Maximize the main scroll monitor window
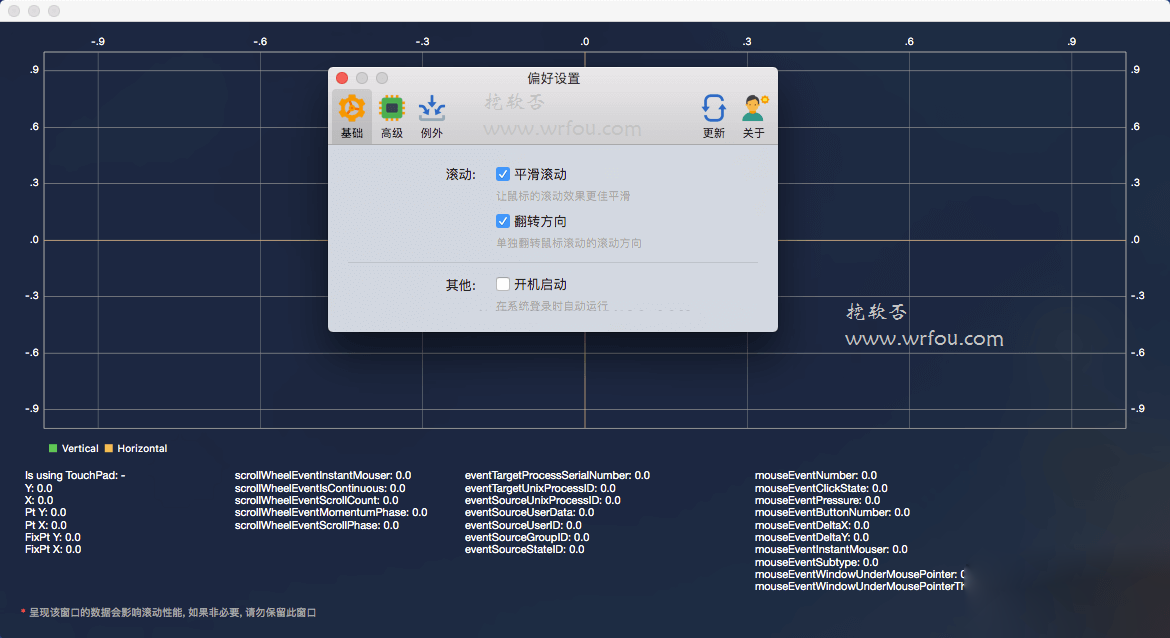This screenshot has width=1170, height=638. tap(54, 11)
